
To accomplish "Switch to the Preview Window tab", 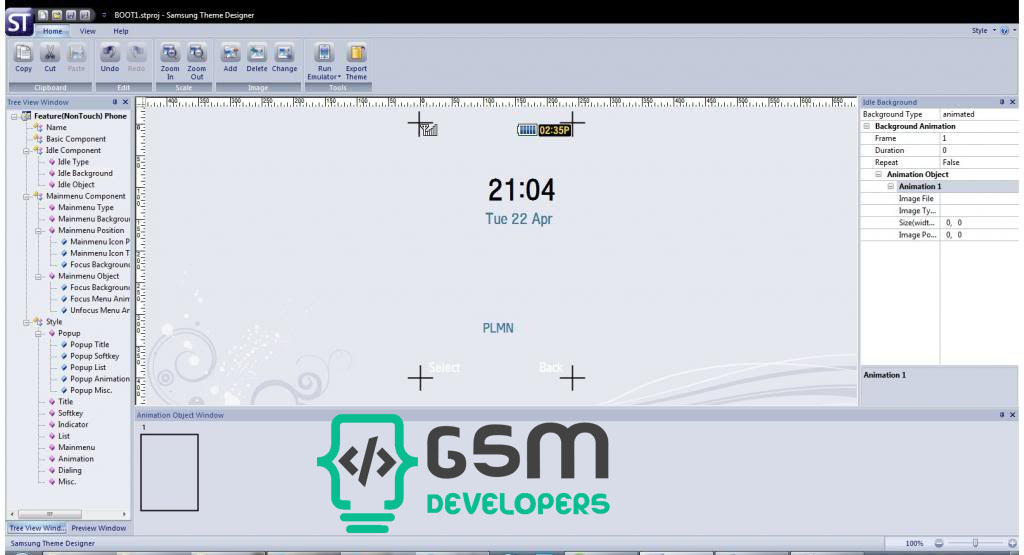I will coord(98,528).
